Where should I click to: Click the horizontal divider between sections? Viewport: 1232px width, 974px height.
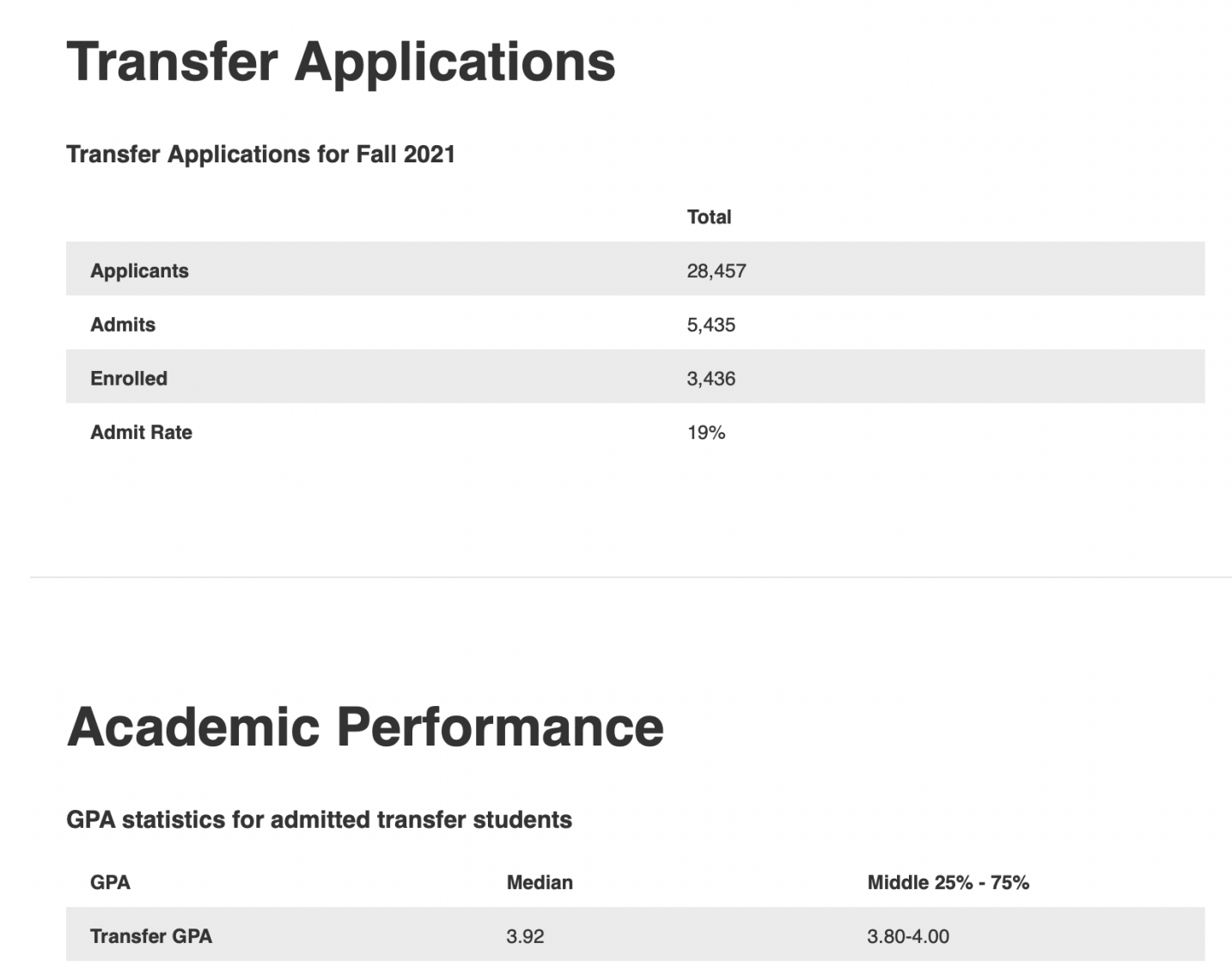631,577
